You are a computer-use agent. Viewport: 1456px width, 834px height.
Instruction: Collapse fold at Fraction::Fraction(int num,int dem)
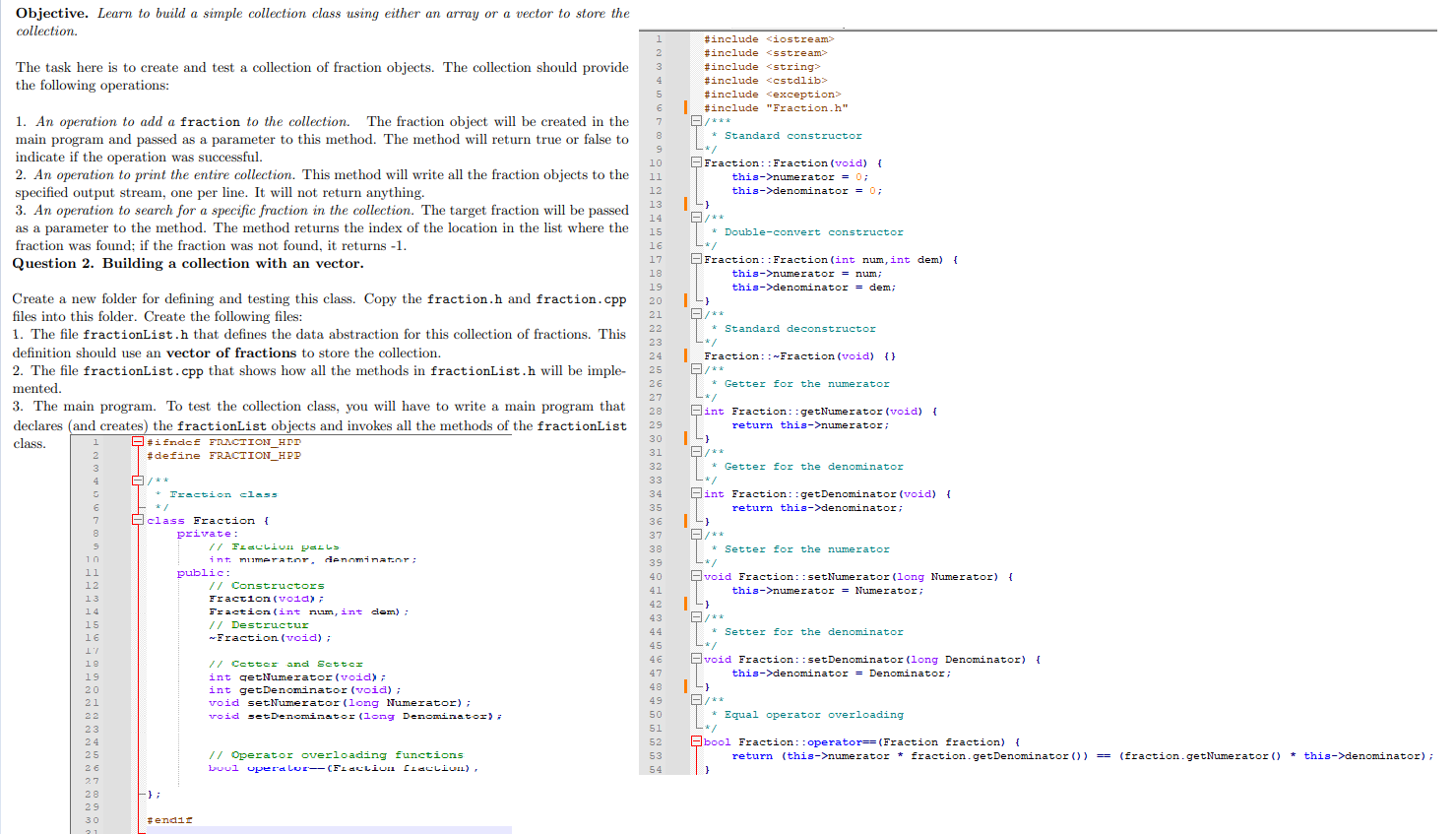coord(696,259)
